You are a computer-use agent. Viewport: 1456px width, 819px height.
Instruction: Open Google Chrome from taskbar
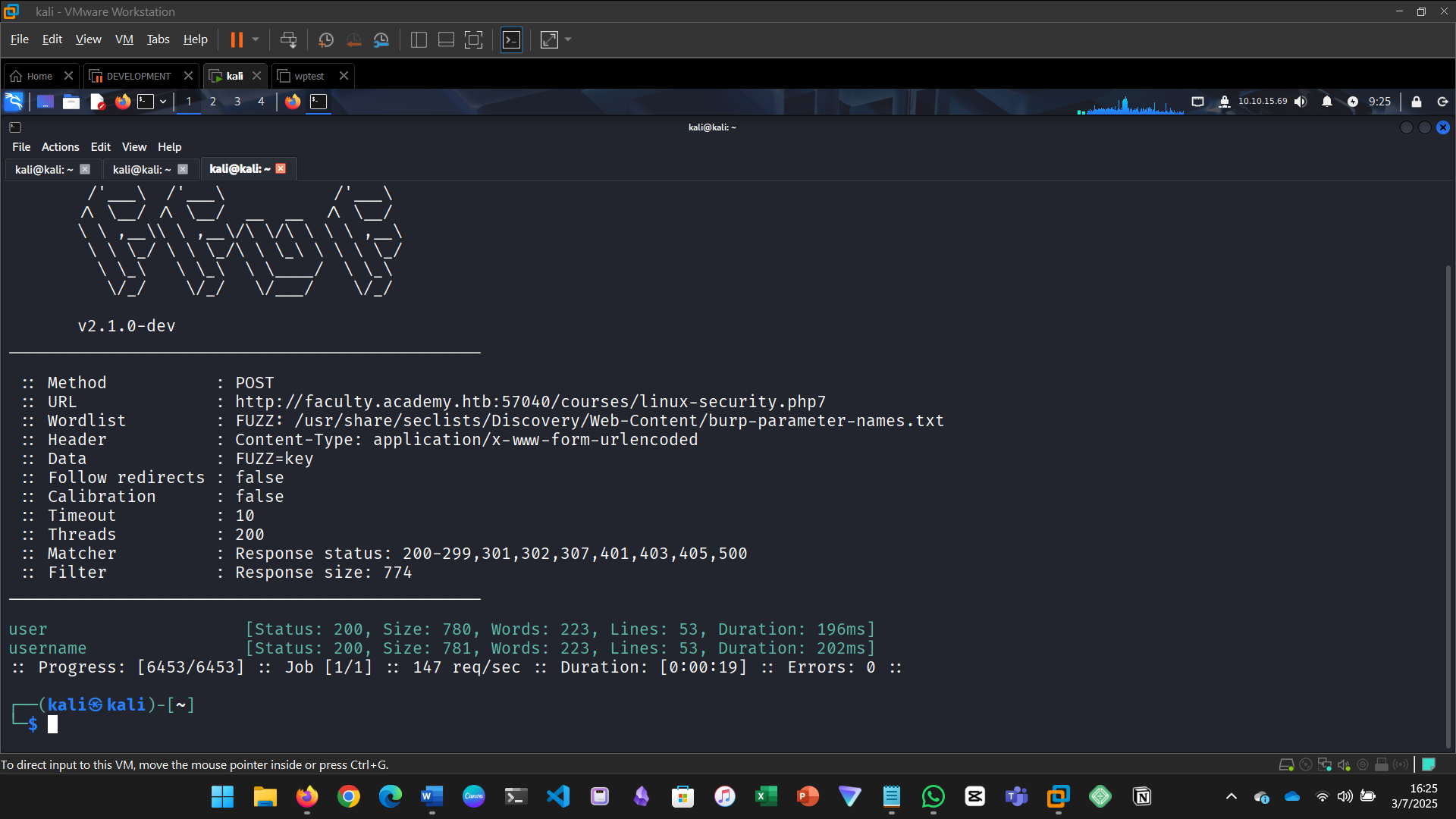click(349, 796)
